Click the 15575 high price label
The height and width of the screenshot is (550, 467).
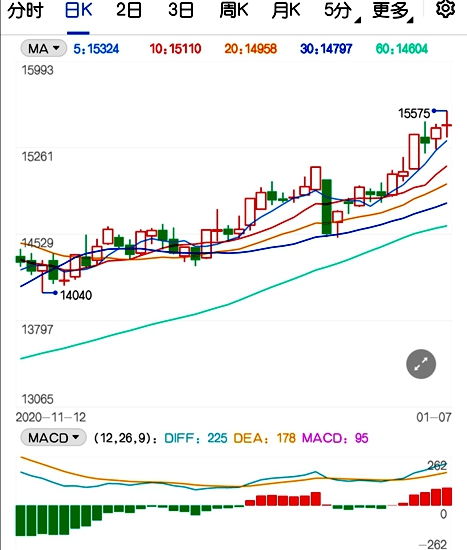[x=414, y=114]
